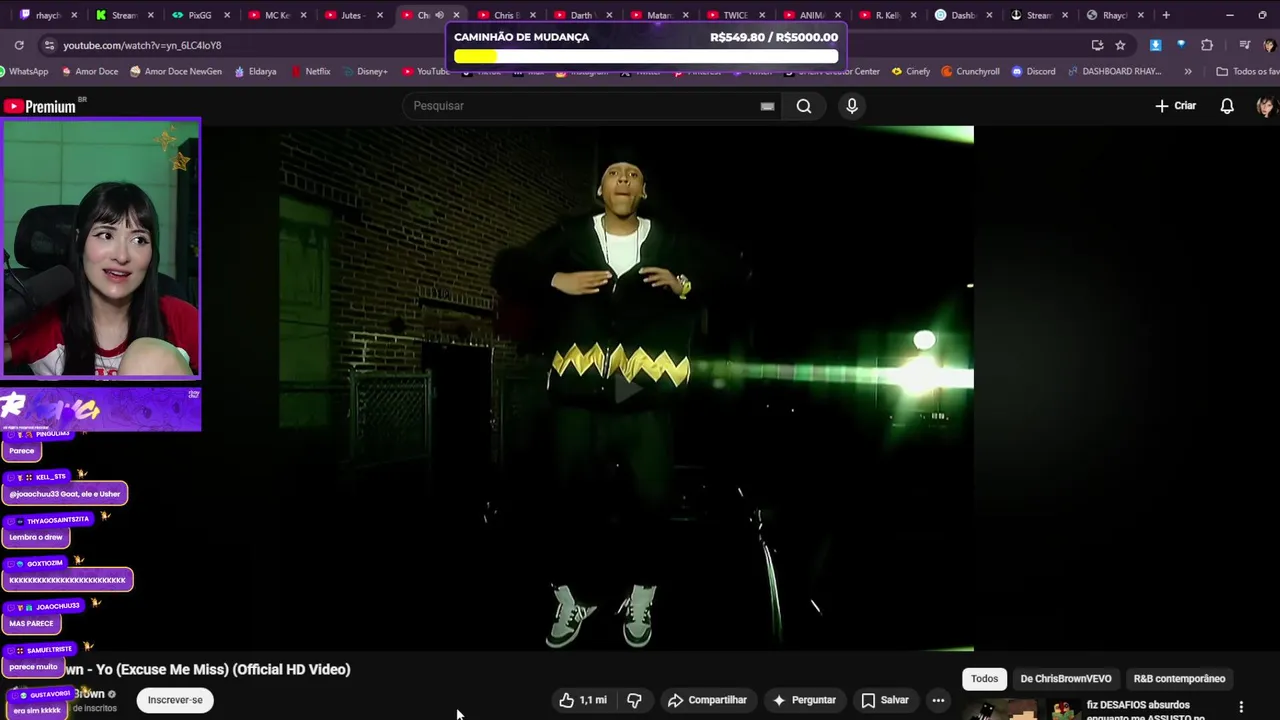The image size is (1280, 720).
Task: Open the browser downloads icon
Action: pos(1155,45)
